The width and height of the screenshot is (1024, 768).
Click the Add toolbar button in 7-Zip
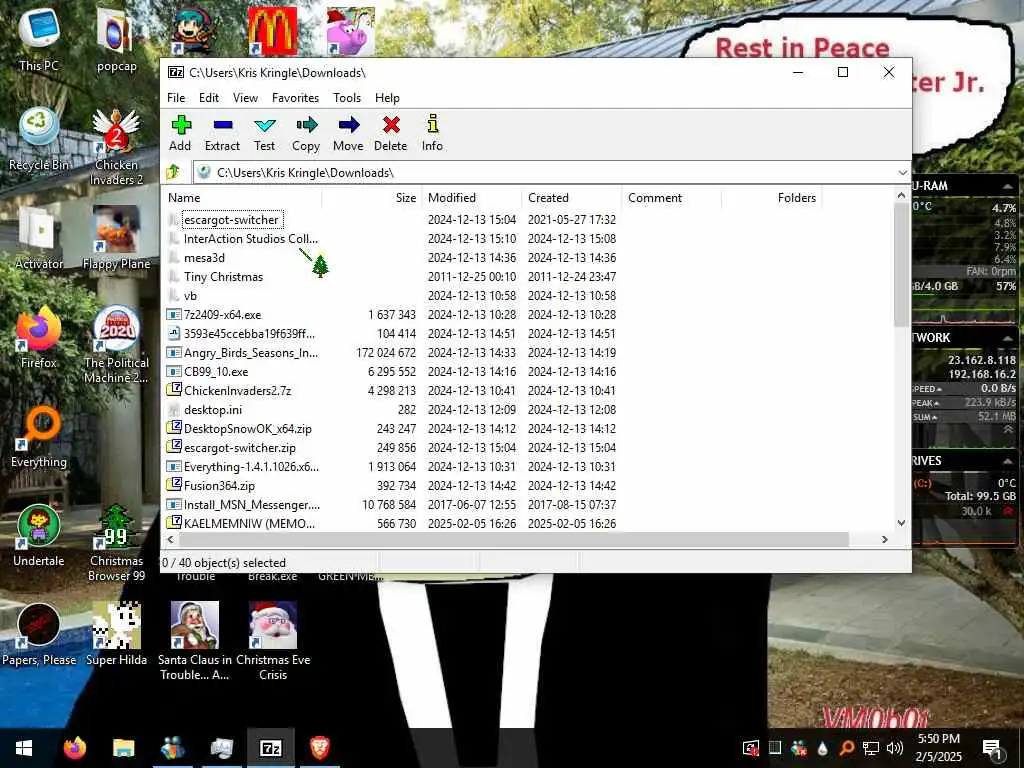click(x=180, y=133)
